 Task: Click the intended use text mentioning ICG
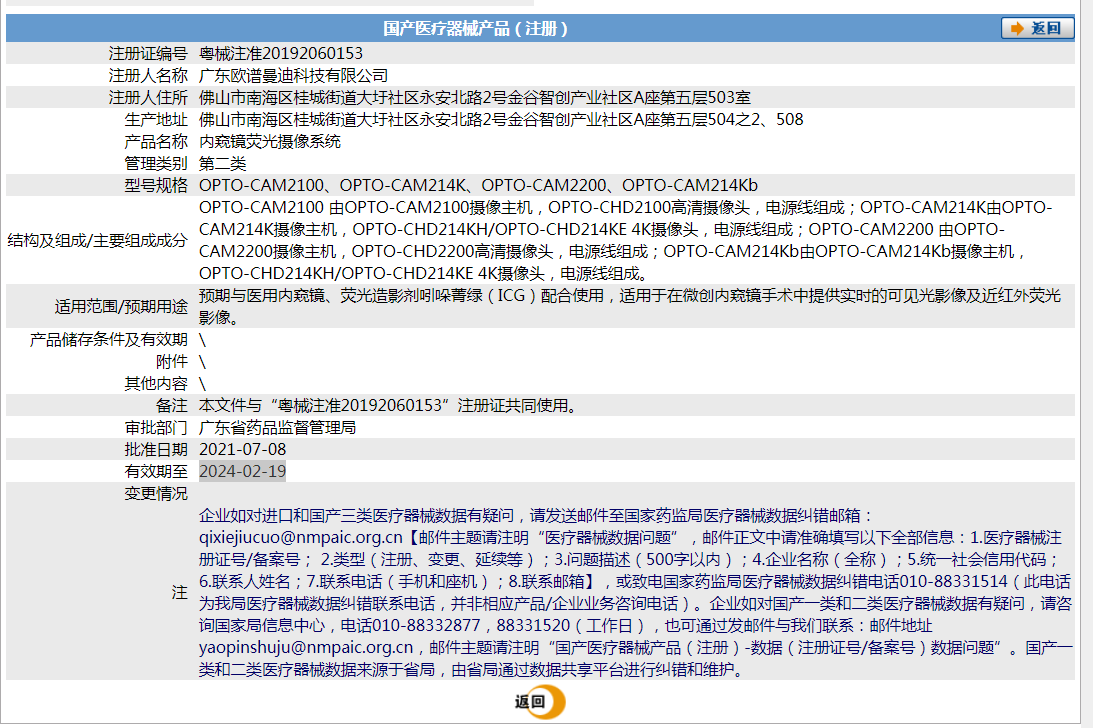click(629, 306)
